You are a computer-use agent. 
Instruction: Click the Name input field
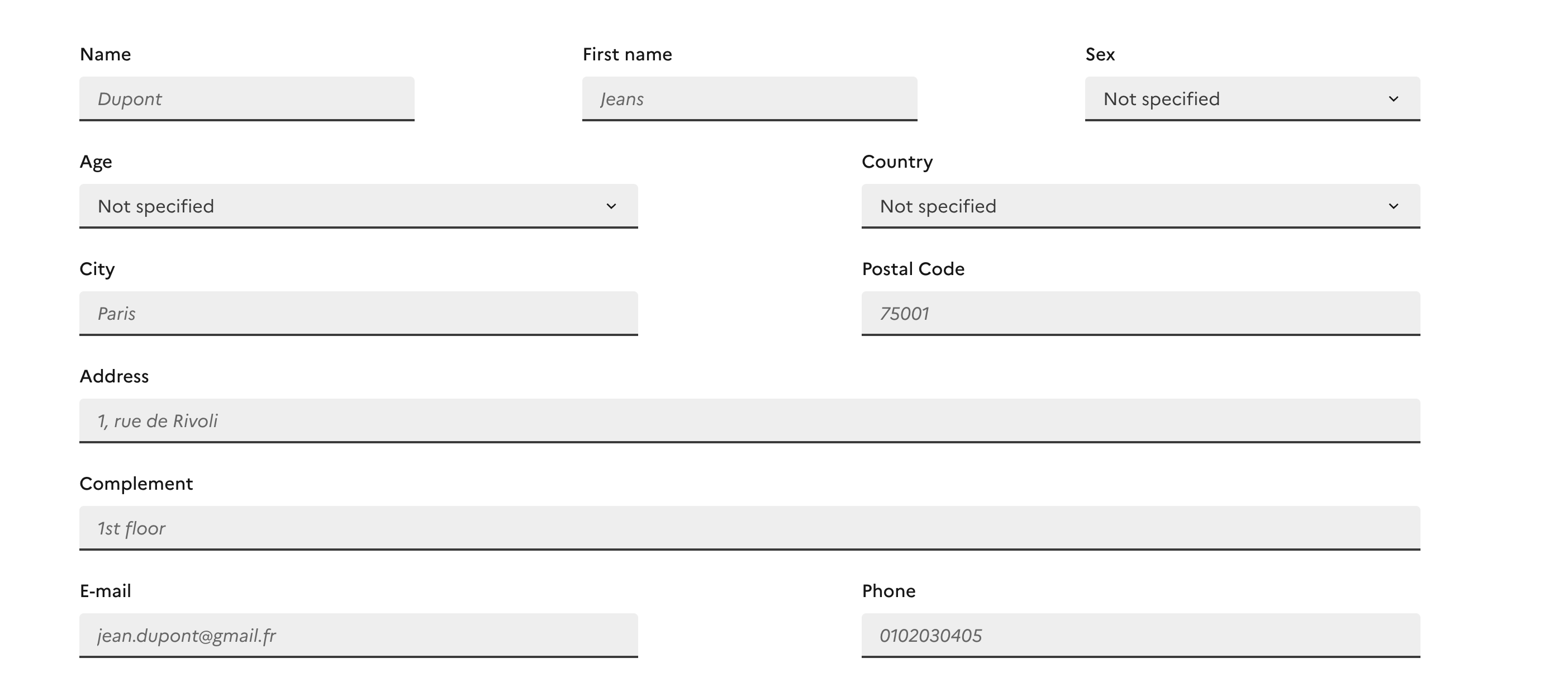point(246,98)
